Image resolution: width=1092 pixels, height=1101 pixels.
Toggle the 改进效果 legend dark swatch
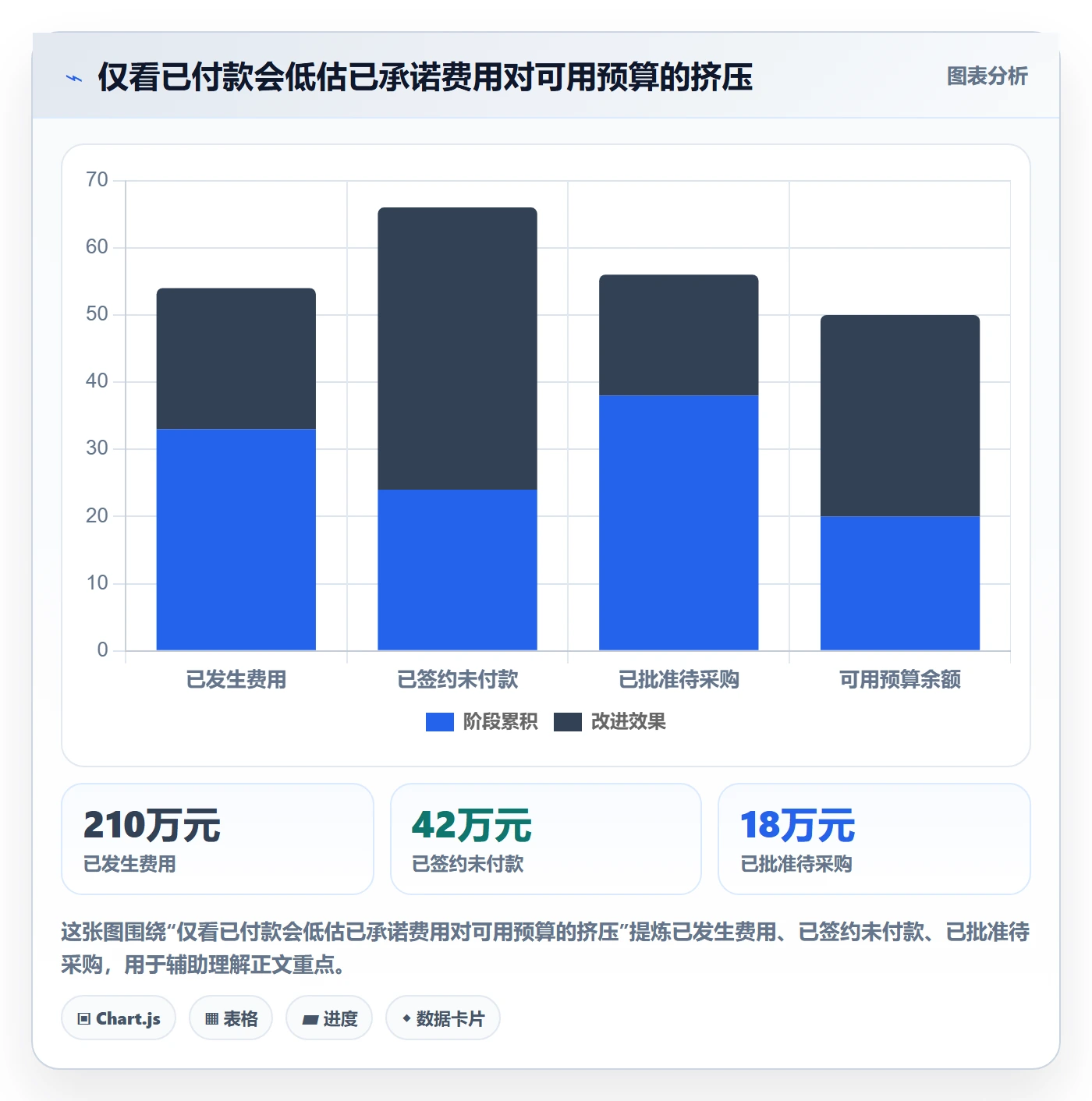pos(567,722)
